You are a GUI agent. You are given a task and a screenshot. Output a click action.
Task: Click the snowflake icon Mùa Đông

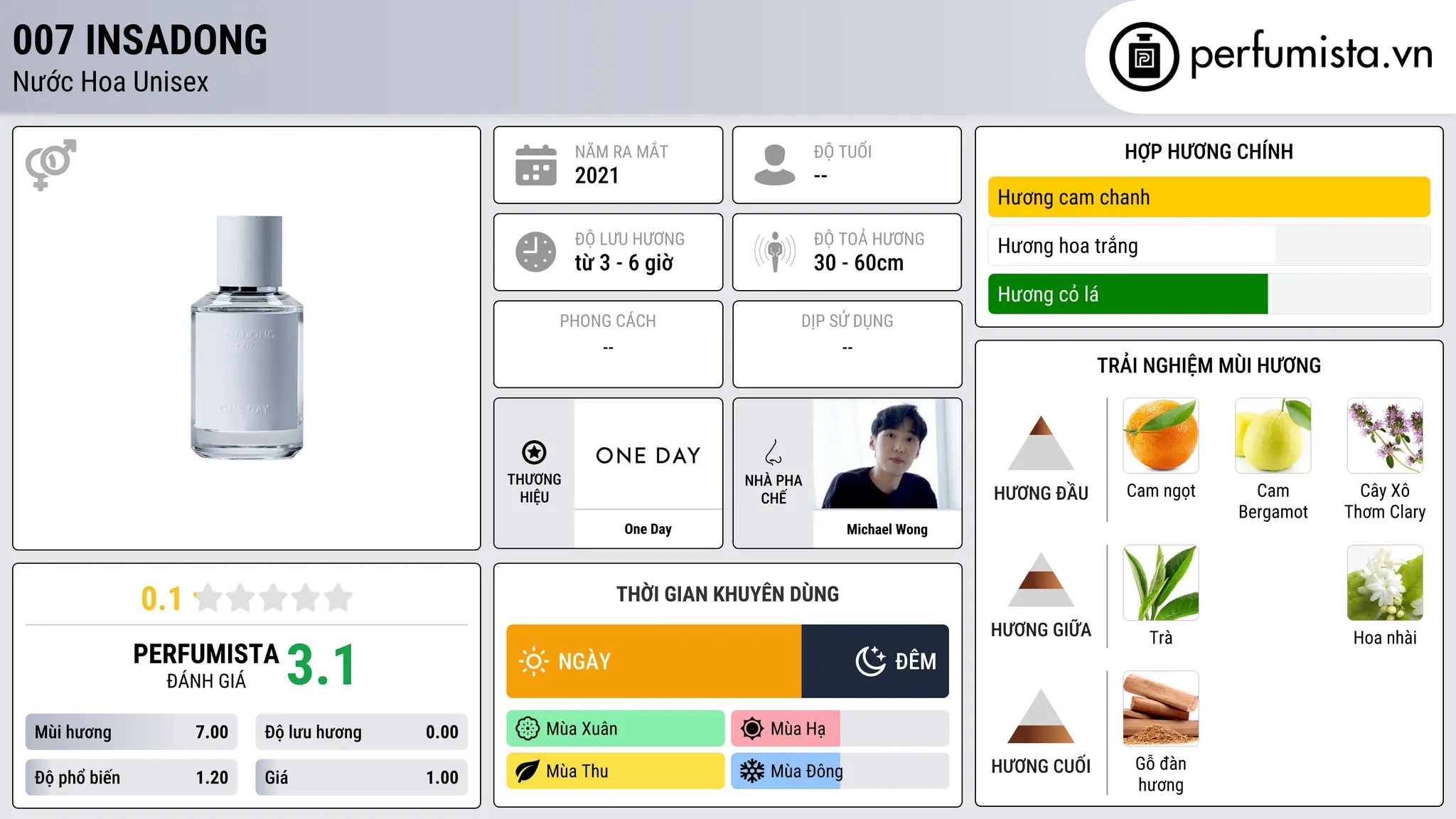click(752, 771)
